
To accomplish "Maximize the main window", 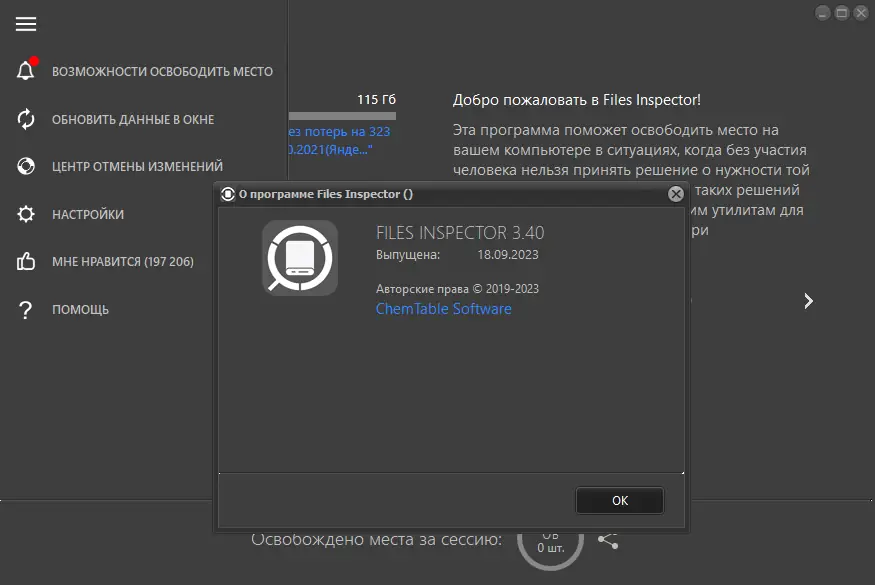I will click(x=842, y=13).
